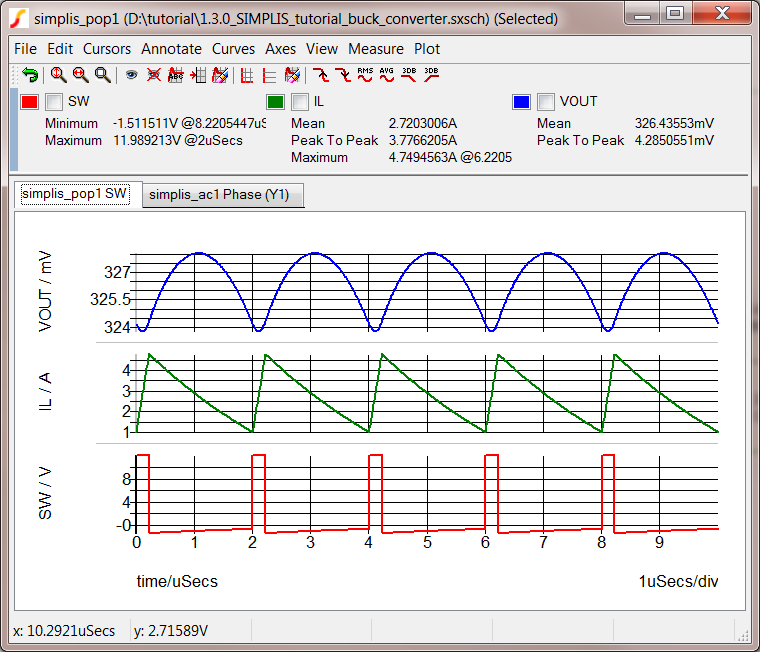Toggle the SW curve checkbox
This screenshot has height=652, width=760.
54,102
